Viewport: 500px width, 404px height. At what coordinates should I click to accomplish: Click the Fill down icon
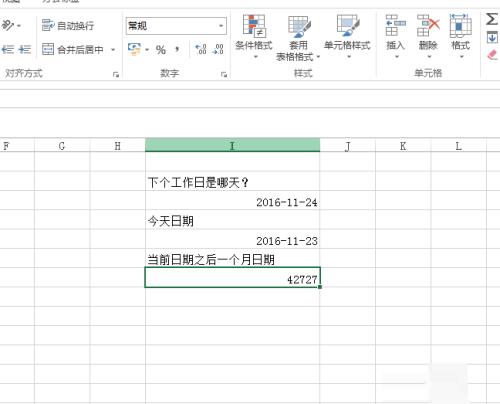pos(492,37)
